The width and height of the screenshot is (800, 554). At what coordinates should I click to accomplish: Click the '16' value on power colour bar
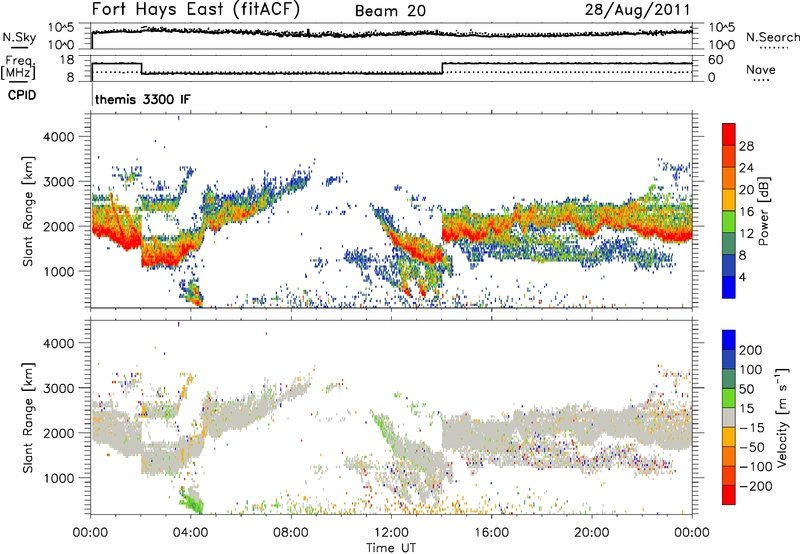click(746, 212)
